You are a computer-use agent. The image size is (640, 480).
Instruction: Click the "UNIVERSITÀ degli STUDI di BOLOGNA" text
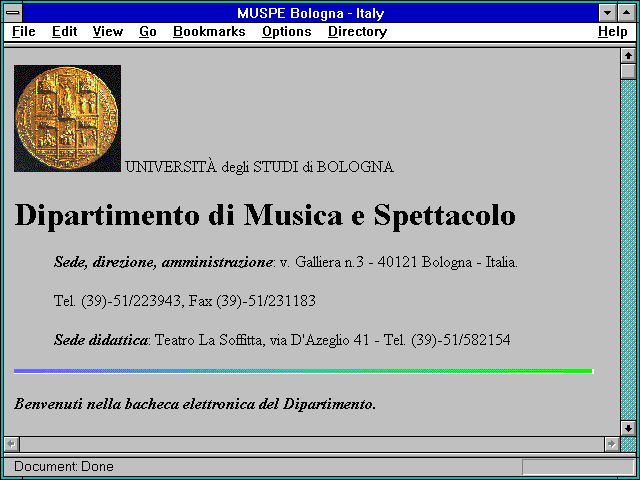tap(259, 167)
